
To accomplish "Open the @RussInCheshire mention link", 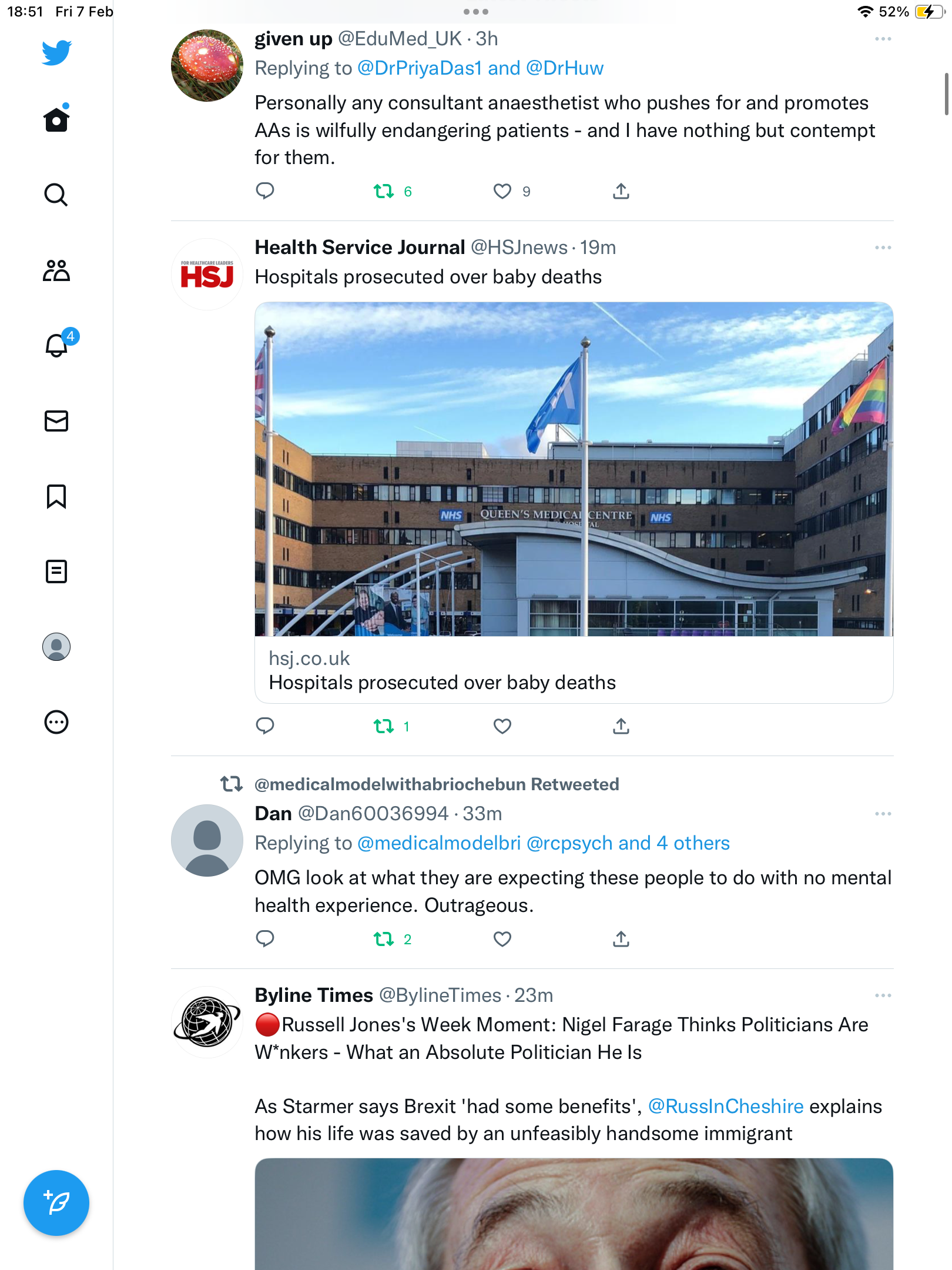I will (726, 1107).
